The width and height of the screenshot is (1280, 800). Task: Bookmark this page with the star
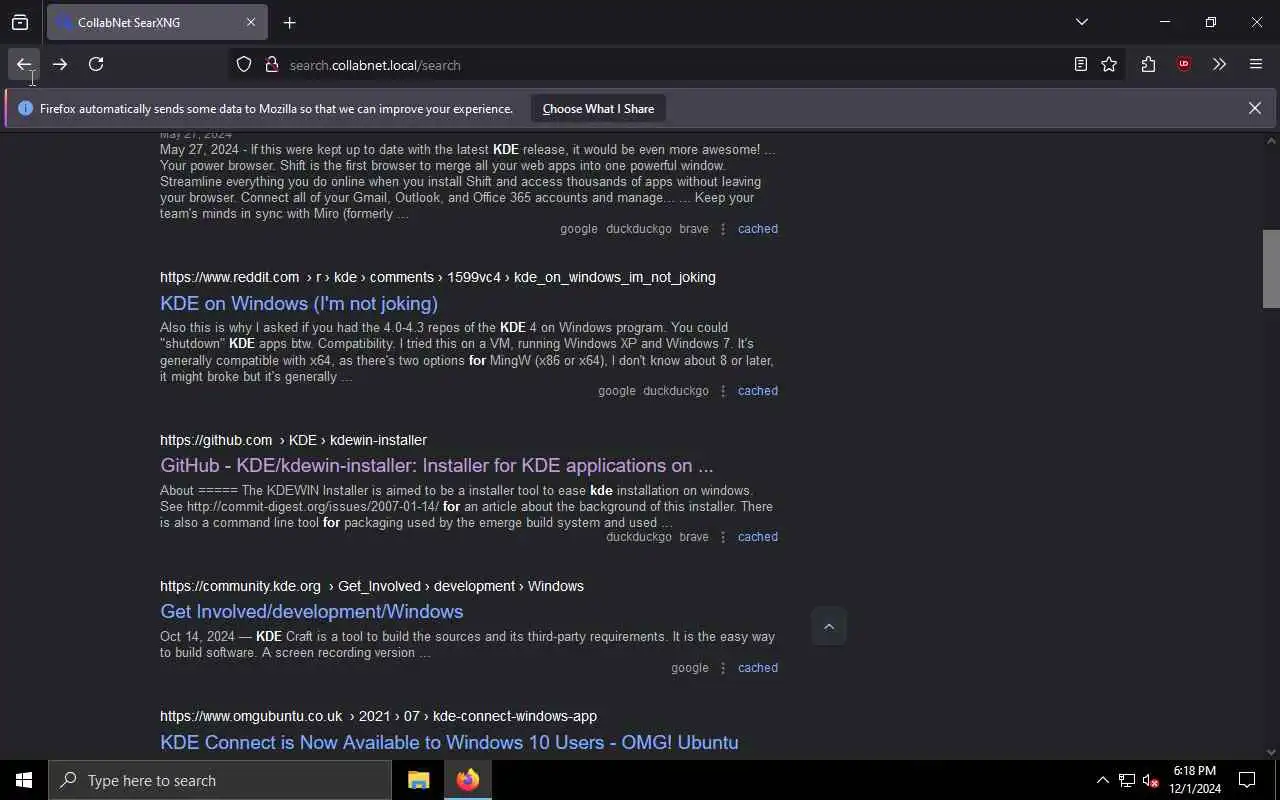(1109, 65)
